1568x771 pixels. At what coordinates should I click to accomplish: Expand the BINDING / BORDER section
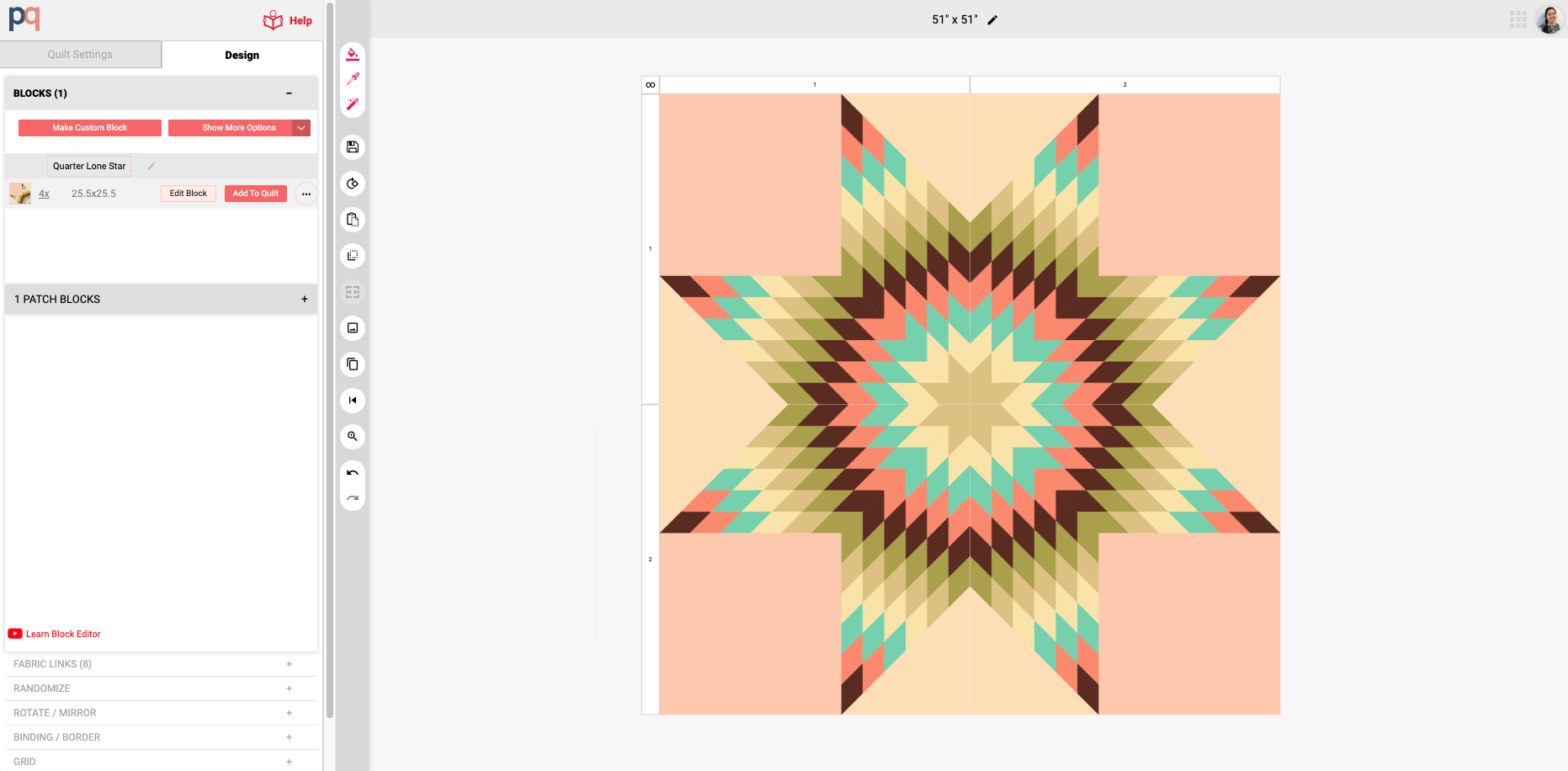[x=289, y=737]
